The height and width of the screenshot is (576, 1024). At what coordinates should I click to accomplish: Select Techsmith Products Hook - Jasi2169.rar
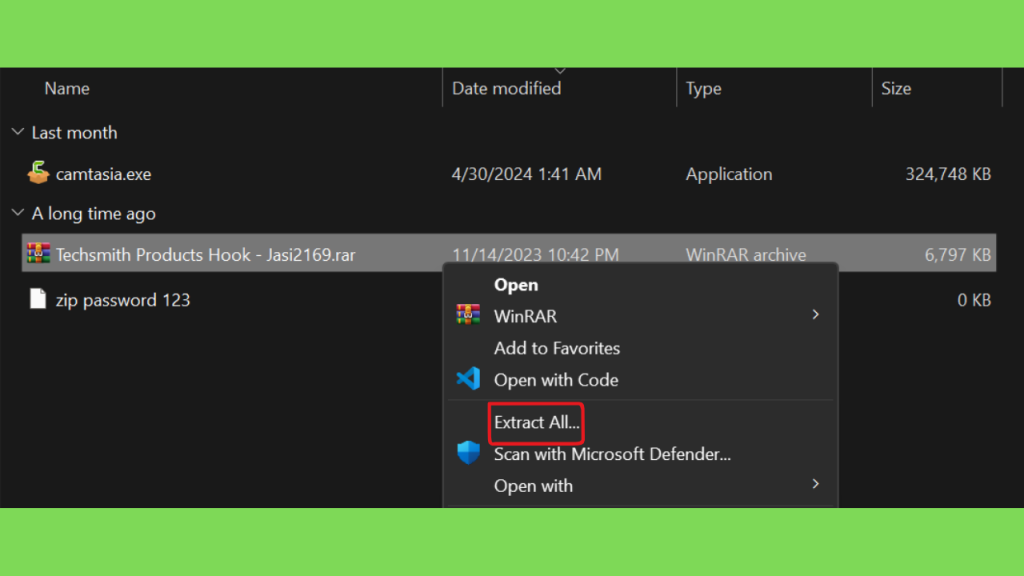206,255
